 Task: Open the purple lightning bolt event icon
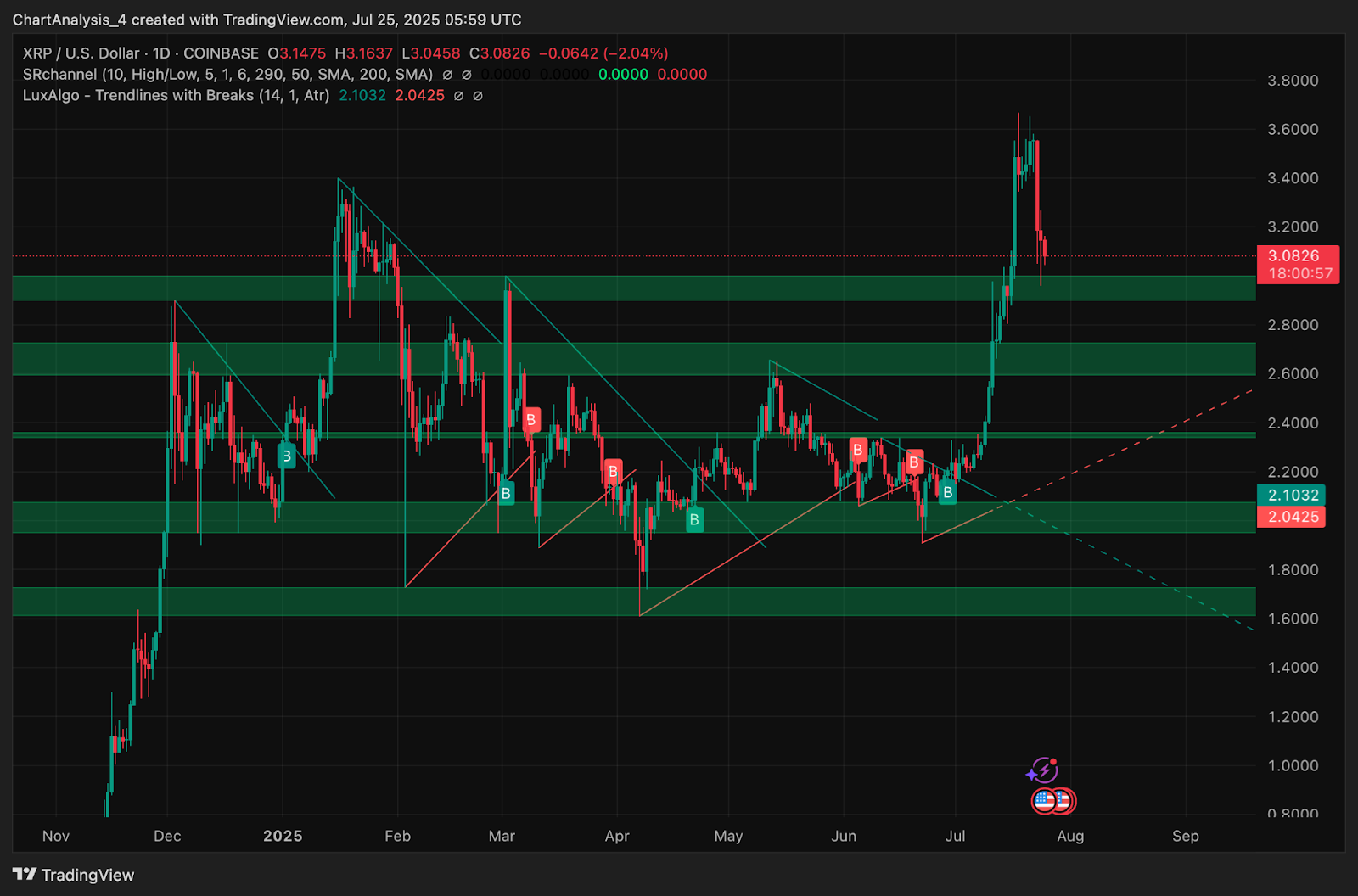coord(1042,770)
